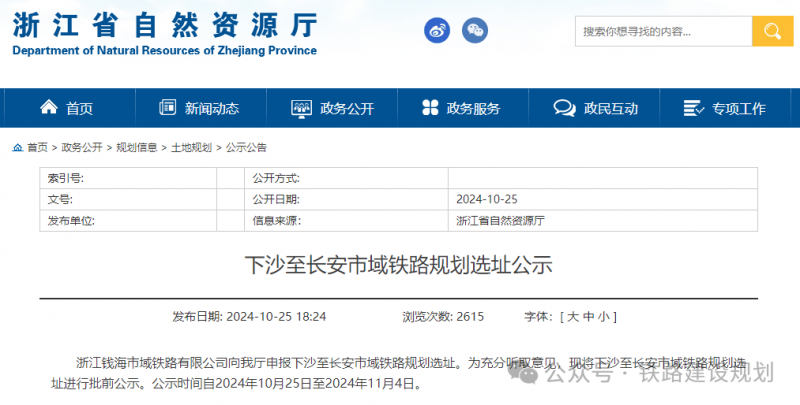This screenshot has height=405, width=800.
Task: Click the Weibo social media icon
Action: [437, 31]
